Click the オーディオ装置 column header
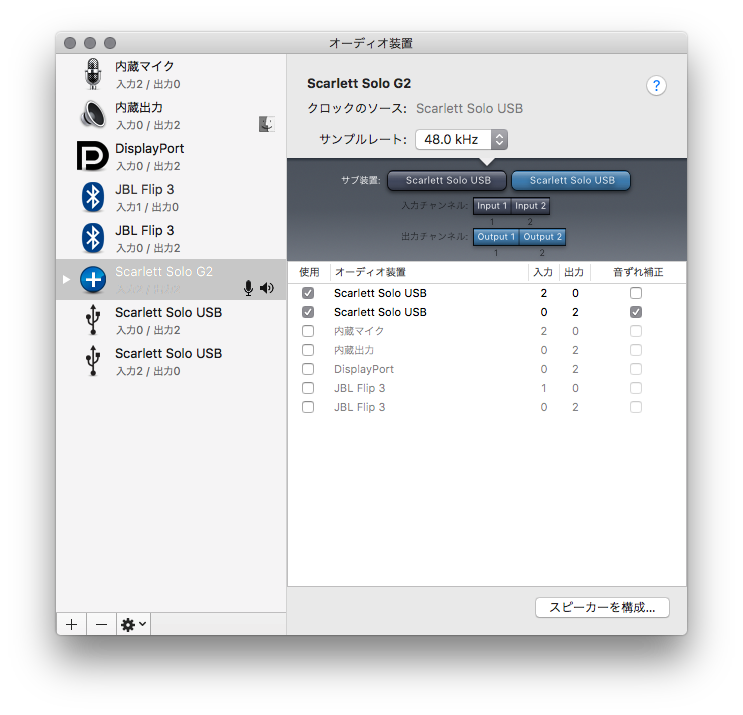743x715 pixels. pos(429,272)
